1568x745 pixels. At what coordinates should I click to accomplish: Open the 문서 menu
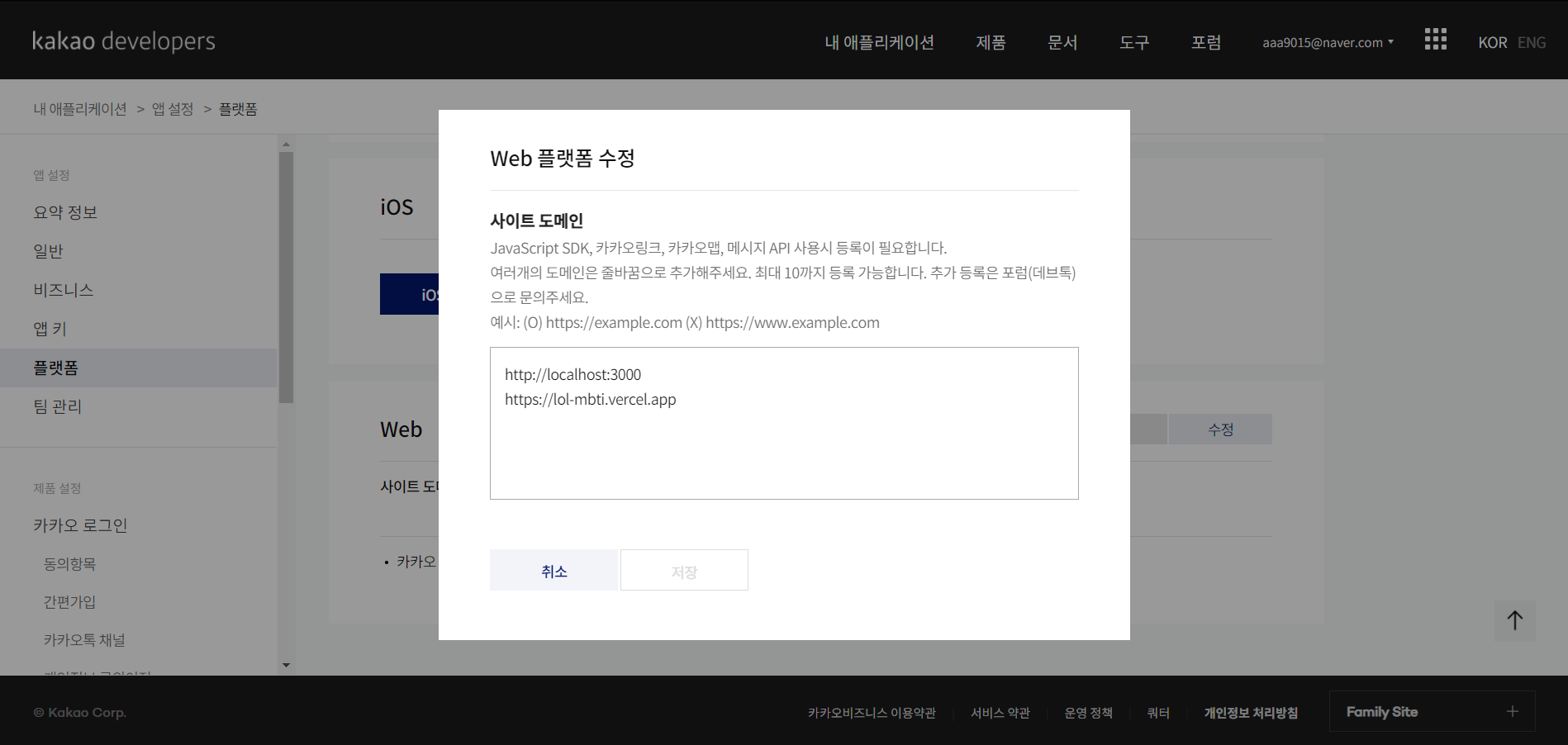(x=1062, y=42)
